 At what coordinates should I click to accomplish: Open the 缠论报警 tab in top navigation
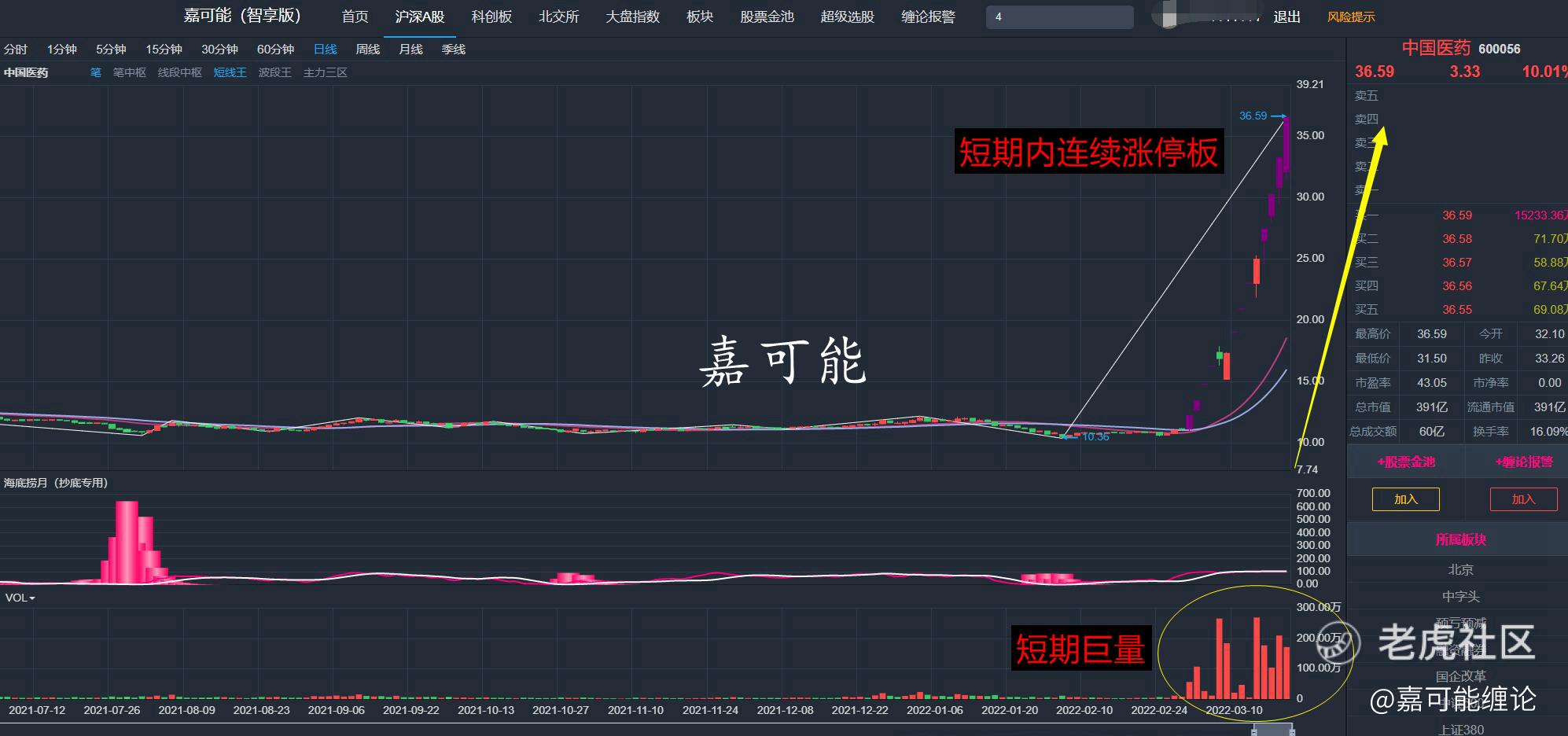click(928, 17)
